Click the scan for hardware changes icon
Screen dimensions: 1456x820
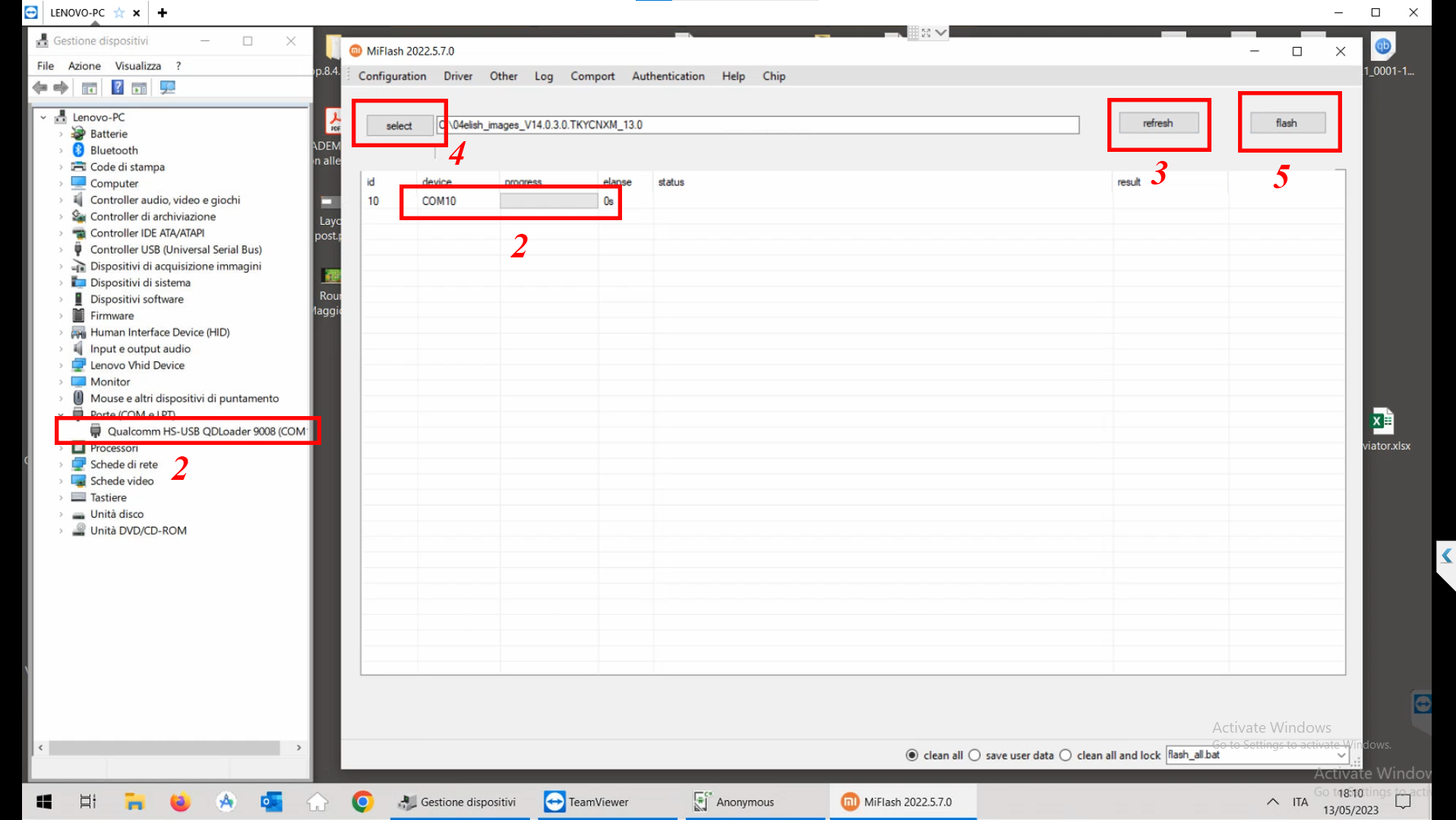click(x=167, y=87)
